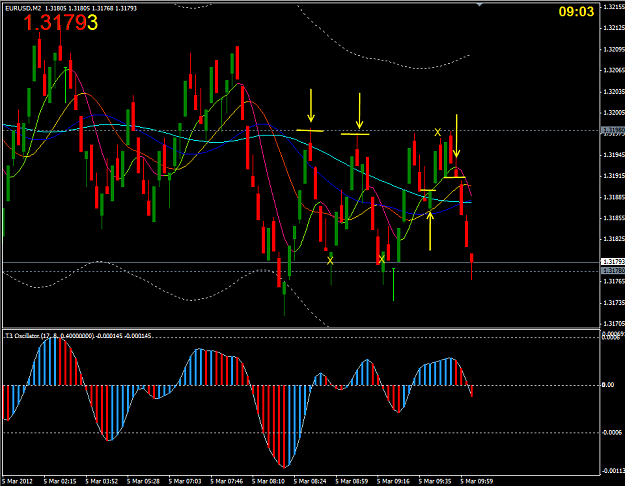Click the 5 Mar 09:16 time axis label
Screen dimensions: 625x486
(x=393, y=481)
